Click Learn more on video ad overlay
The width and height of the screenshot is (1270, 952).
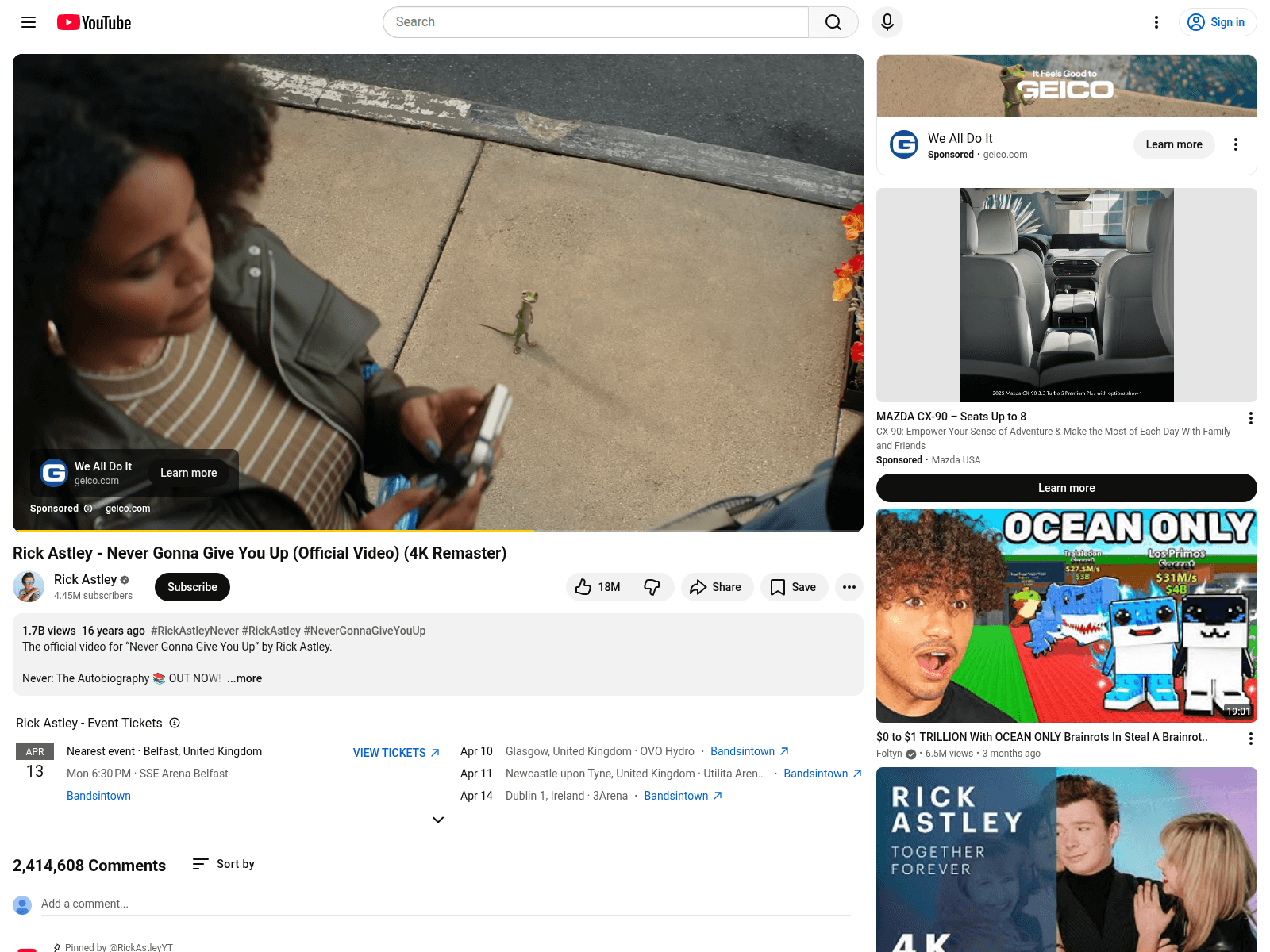point(189,473)
